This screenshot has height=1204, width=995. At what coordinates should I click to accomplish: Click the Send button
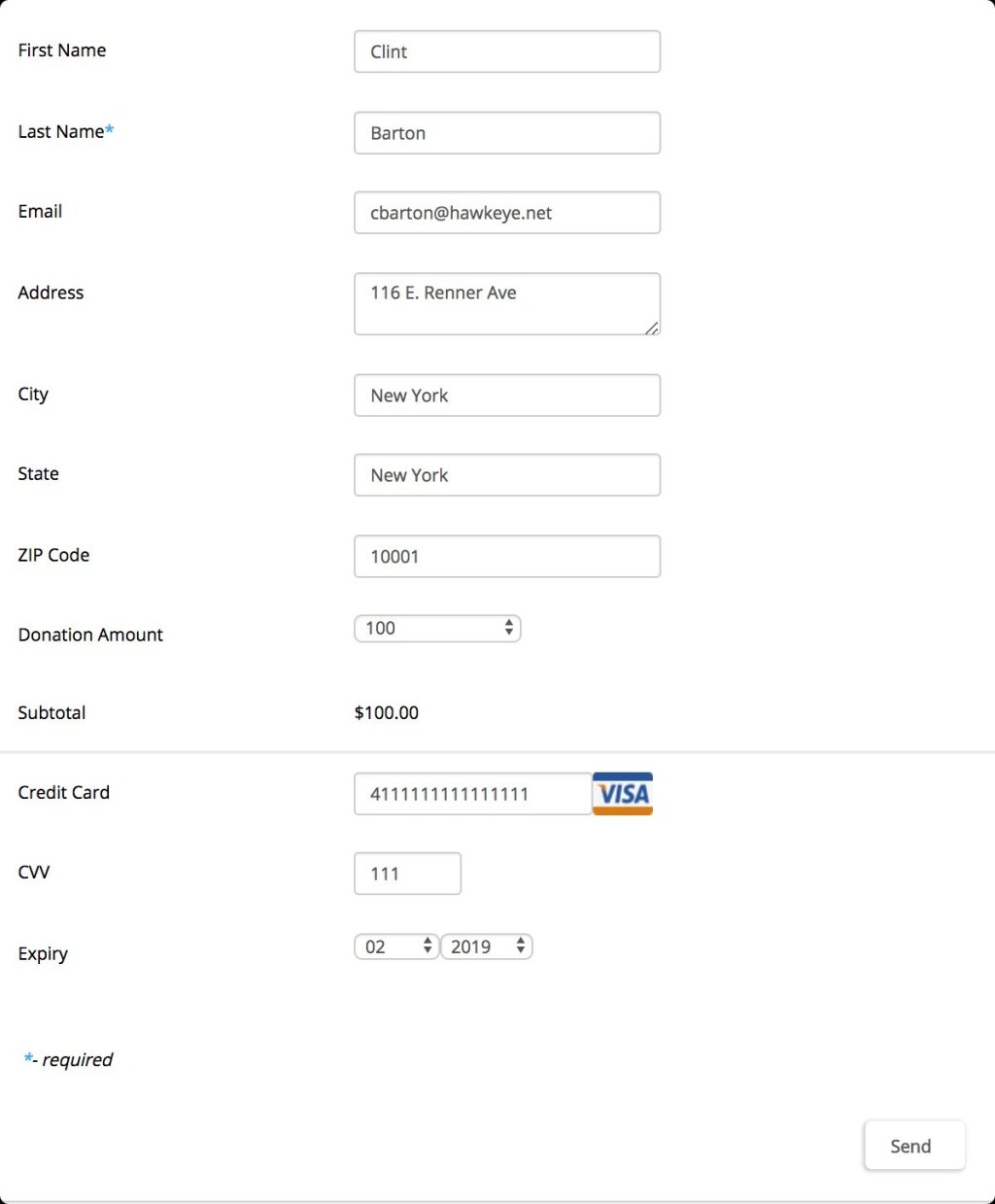(x=912, y=1145)
